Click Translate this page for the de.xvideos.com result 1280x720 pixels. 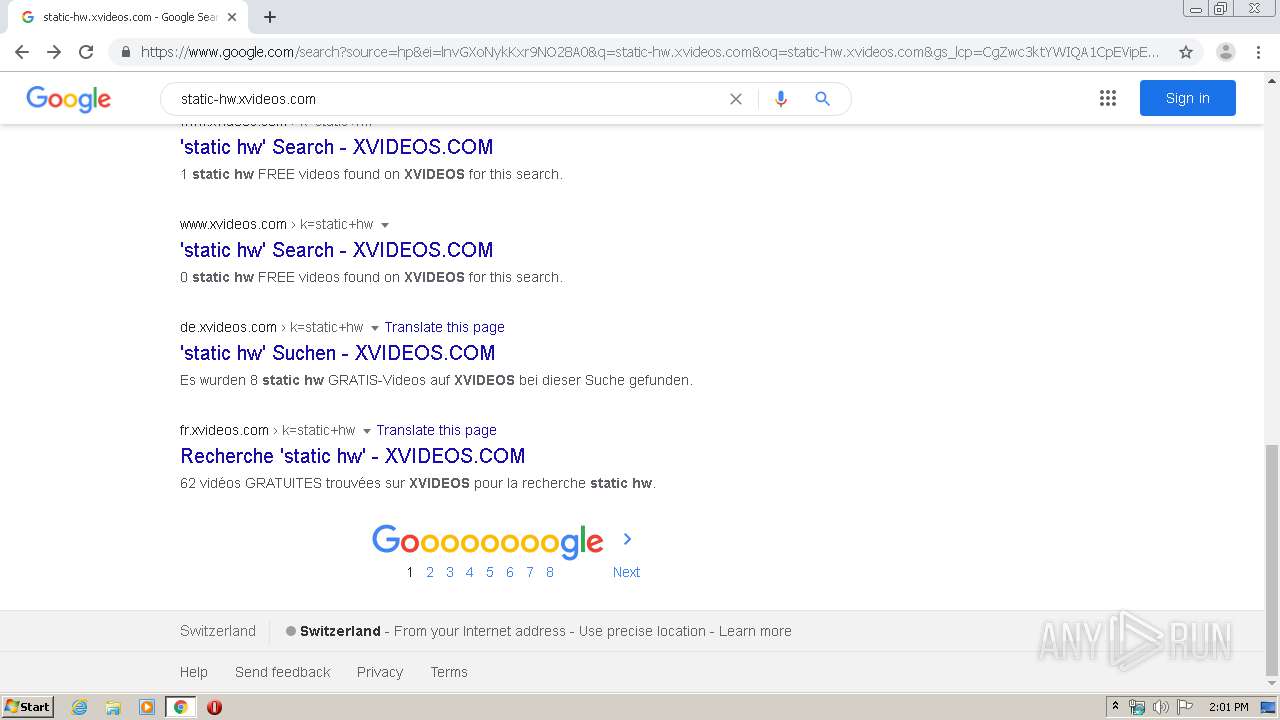444,327
